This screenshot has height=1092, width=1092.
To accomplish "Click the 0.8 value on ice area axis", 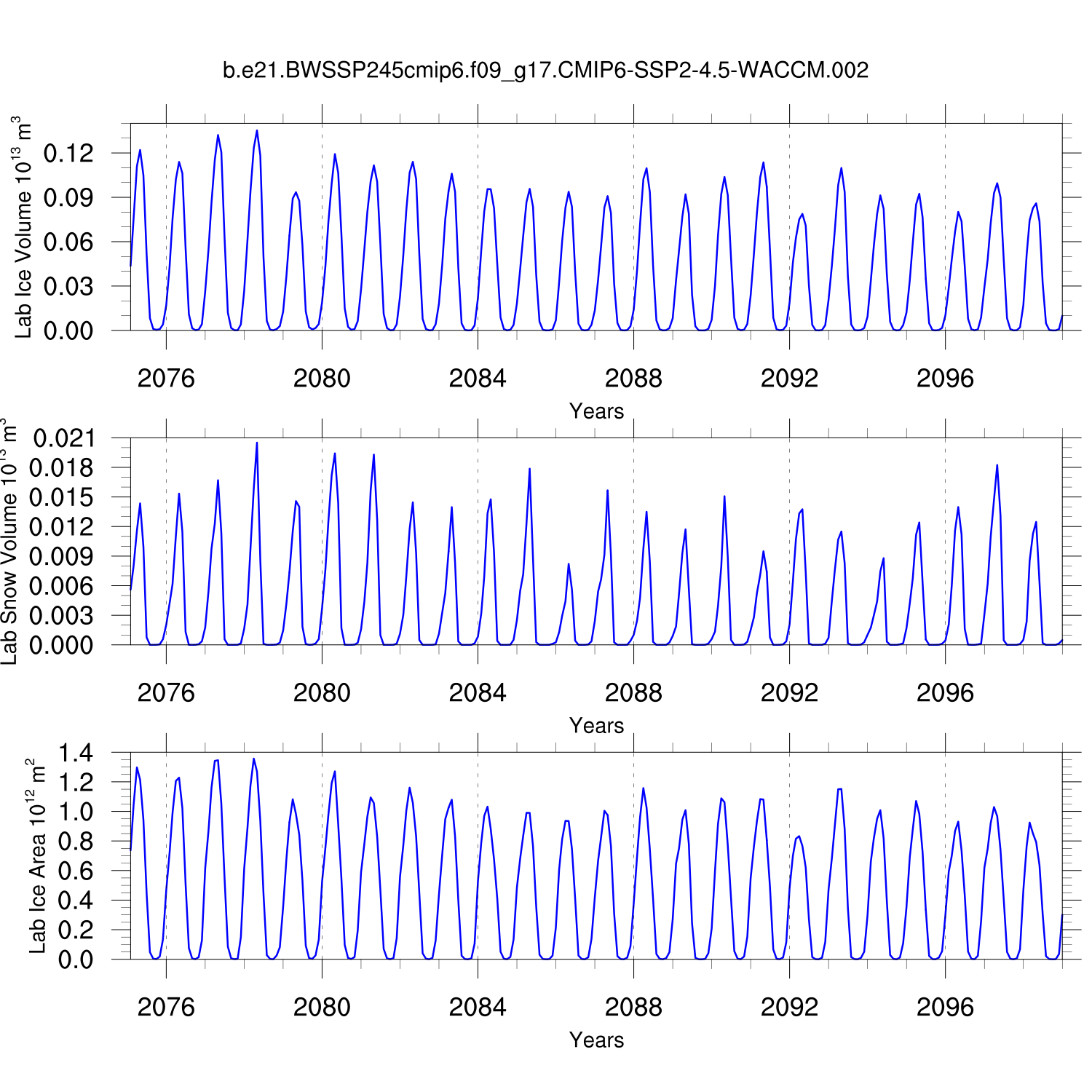I will click(76, 842).
